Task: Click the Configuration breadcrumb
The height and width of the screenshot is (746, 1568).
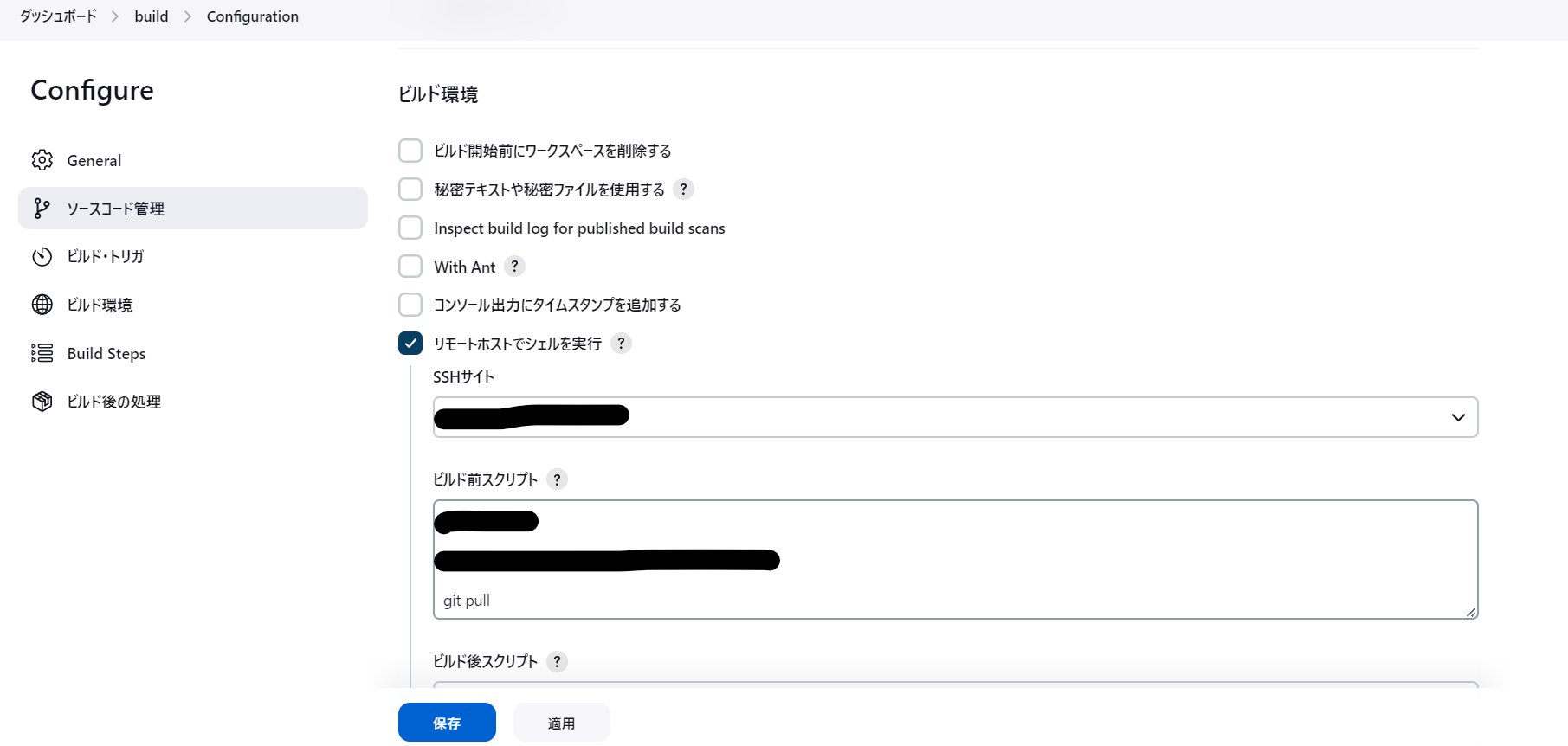Action: pyautogui.click(x=253, y=16)
